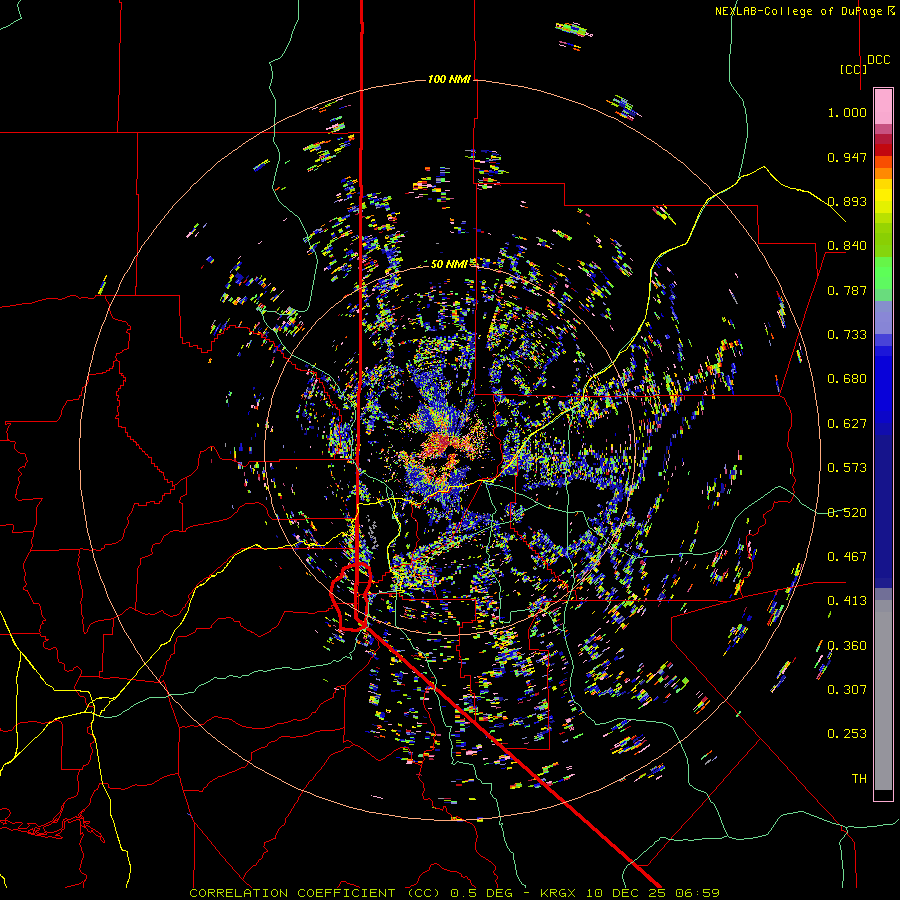This screenshot has width=900, height=900.
Task: Click the DCC label above the color bar
Action: [x=879, y=60]
